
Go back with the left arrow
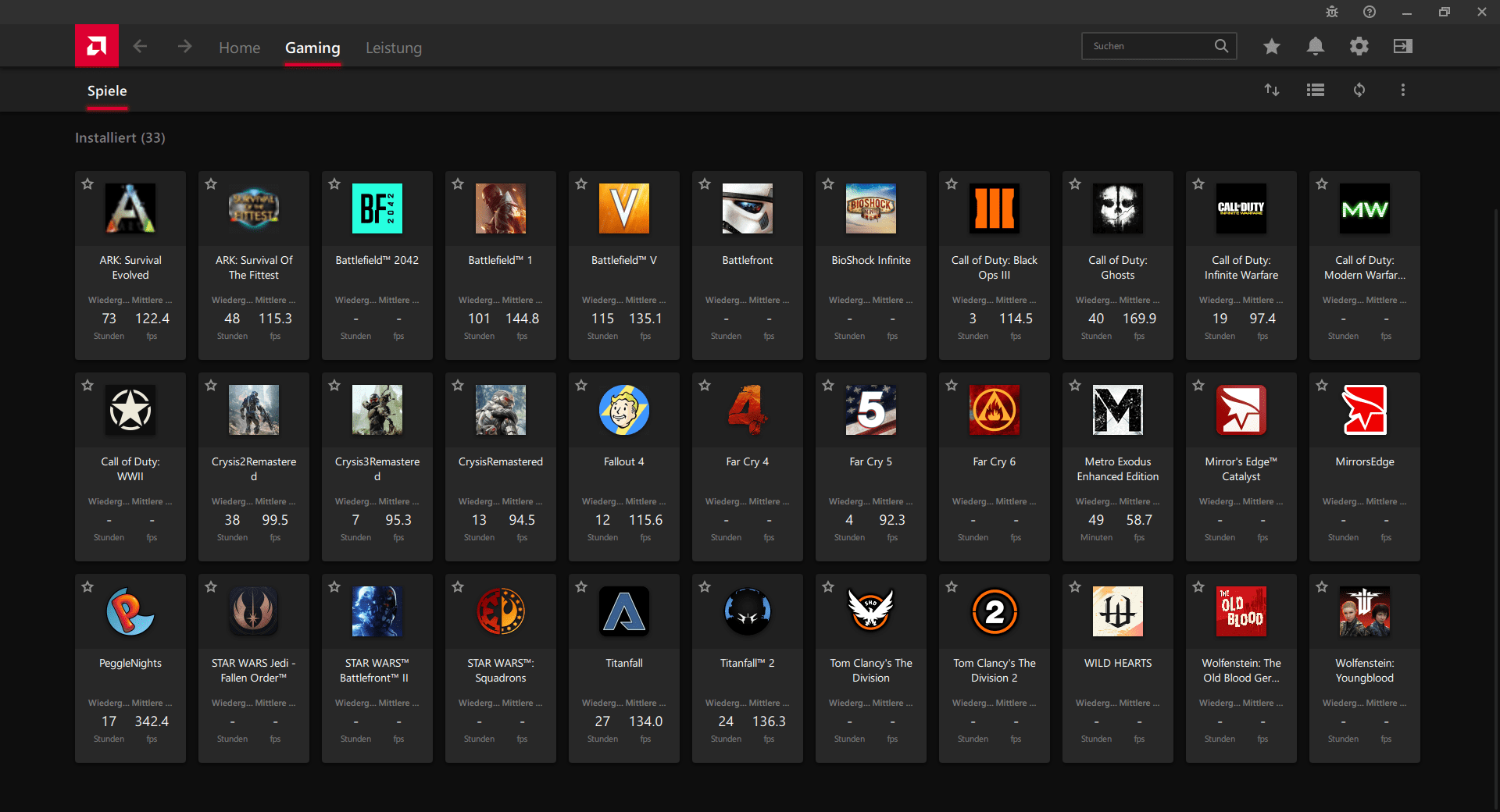click(x=140, y=47)
